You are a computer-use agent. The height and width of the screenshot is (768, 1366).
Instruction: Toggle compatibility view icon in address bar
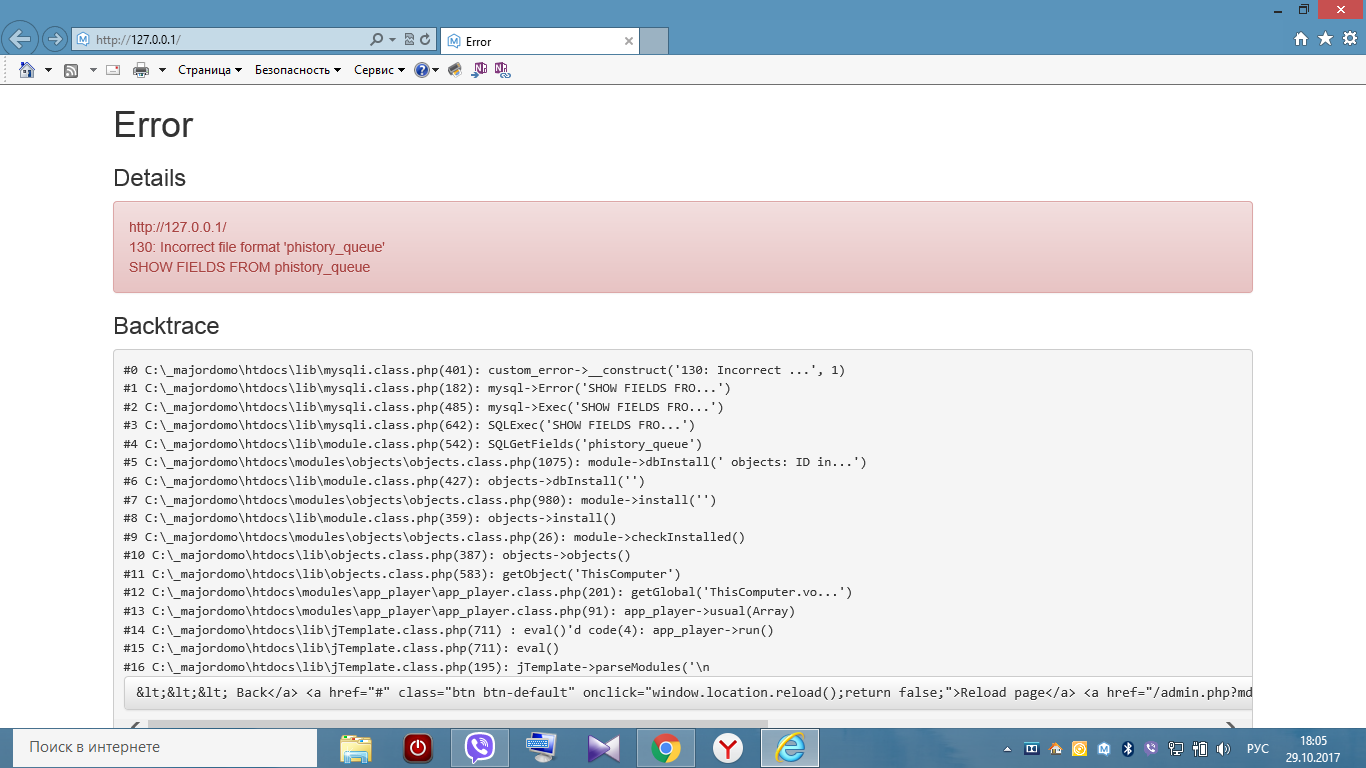(x=409, y=40)
